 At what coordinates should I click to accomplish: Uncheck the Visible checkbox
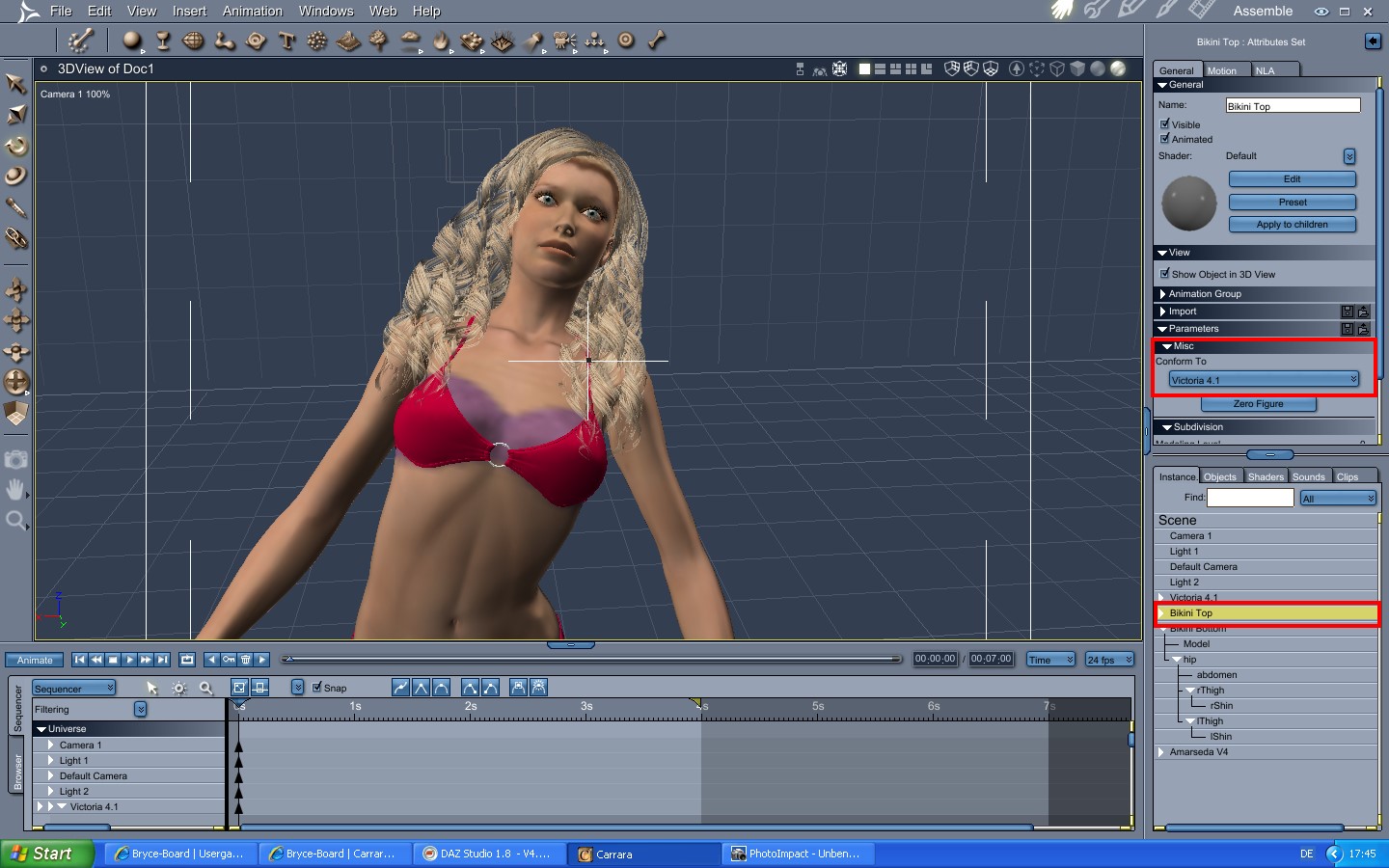point(1164,124)
